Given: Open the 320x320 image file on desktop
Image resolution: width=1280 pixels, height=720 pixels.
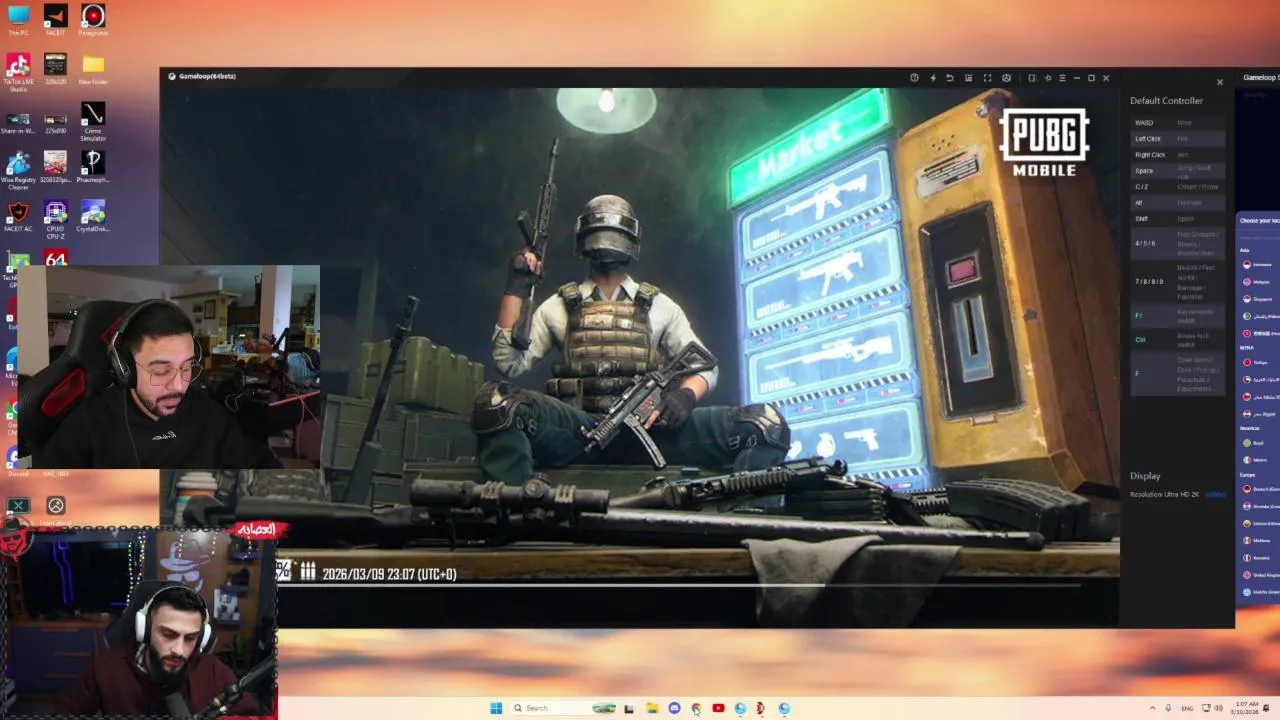Looking at the screenshot, I should tap(55, 69).
